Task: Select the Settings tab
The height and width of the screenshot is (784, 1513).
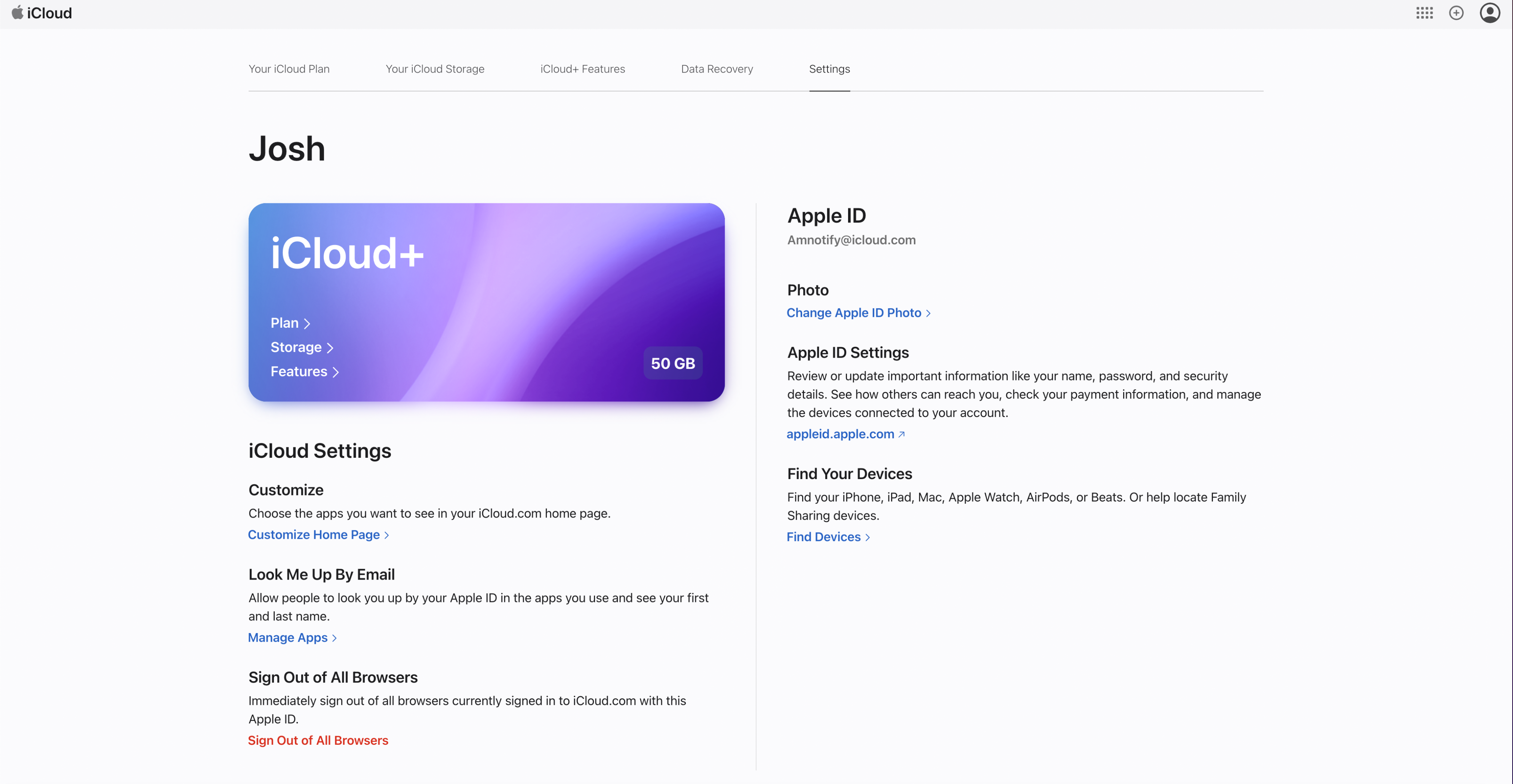Action: point(829,69)
